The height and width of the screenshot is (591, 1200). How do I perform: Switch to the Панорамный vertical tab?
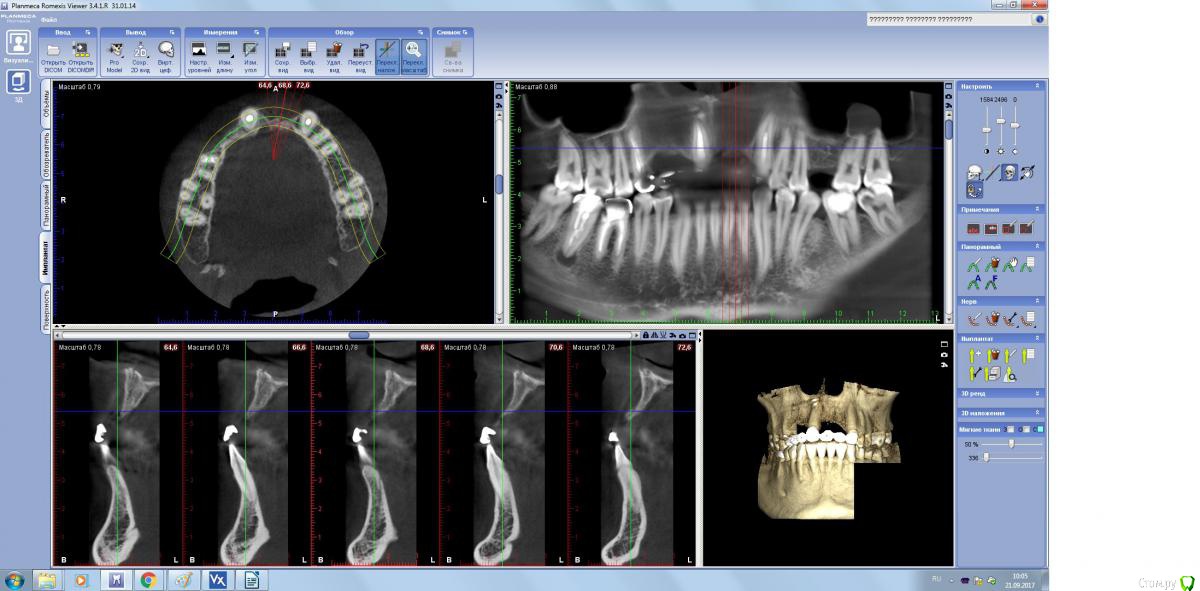point(46,204)
